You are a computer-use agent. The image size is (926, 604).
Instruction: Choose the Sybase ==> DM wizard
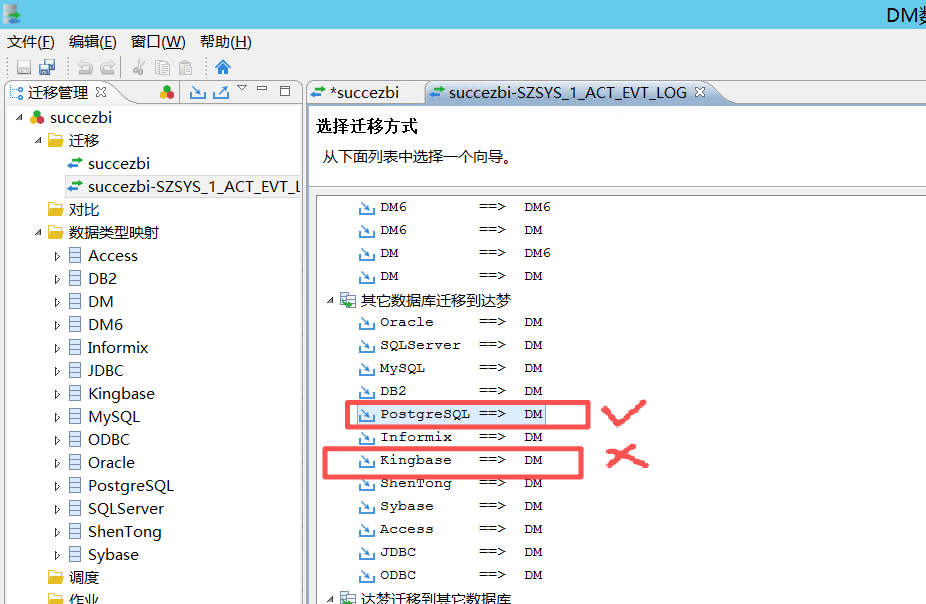(x=451, y=506)
